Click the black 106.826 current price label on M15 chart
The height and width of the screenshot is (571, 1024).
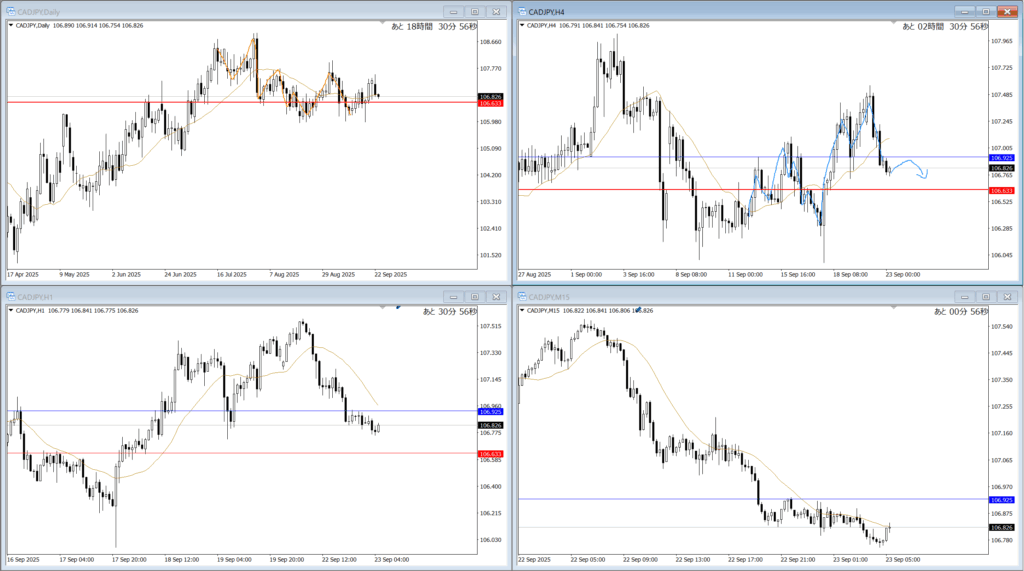(1001, 527)
